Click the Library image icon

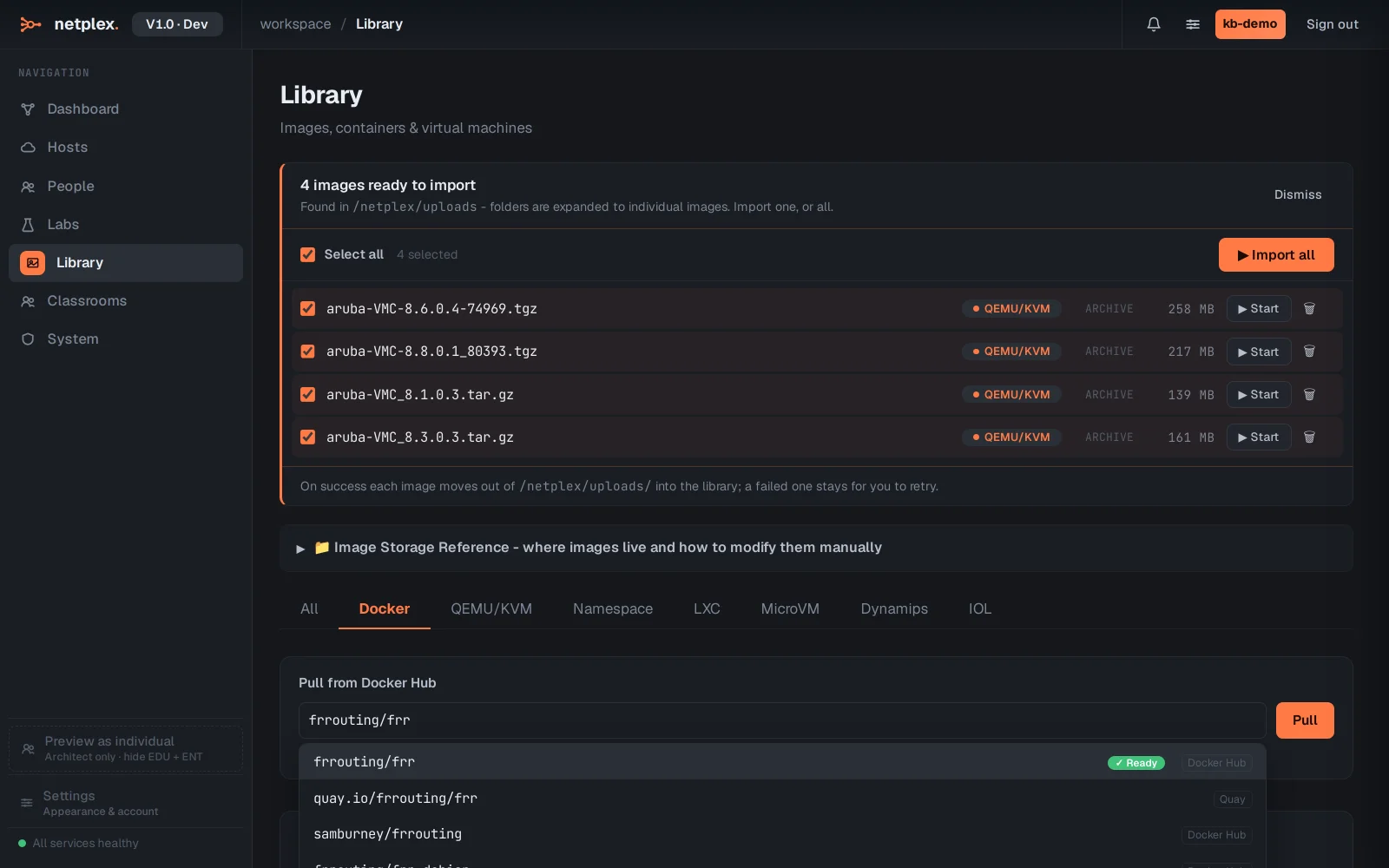[32, 263]
